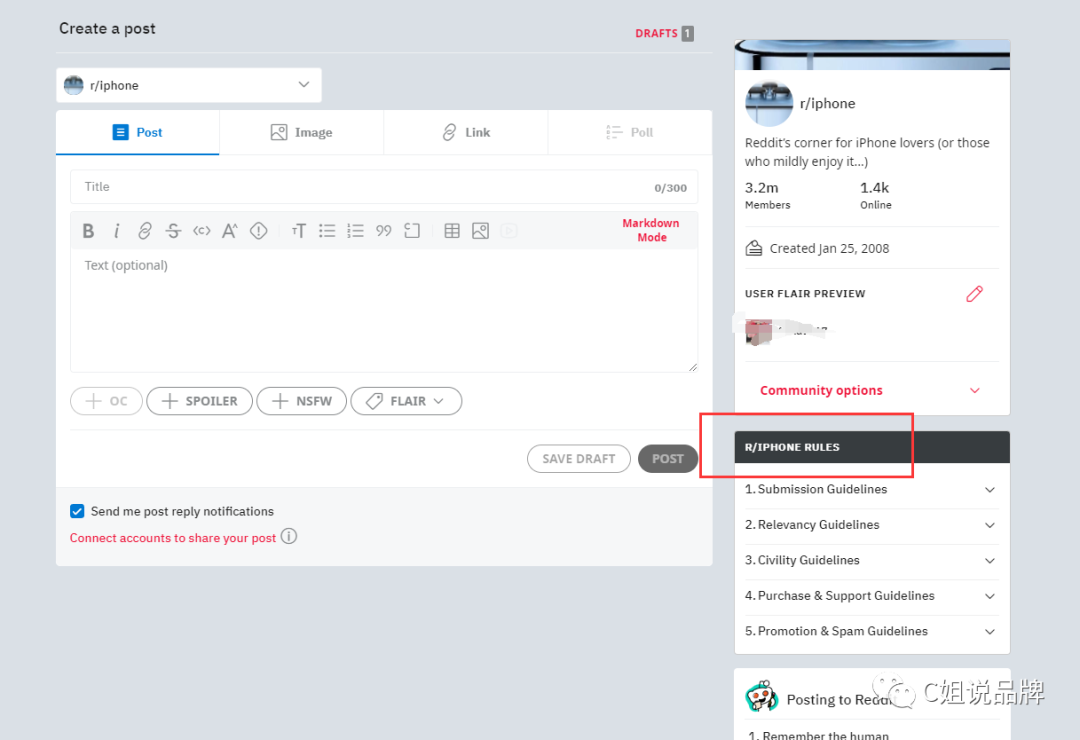1080x740 pixels.
Task: Switch to the Link tab
Action: (x=466, y=132)
